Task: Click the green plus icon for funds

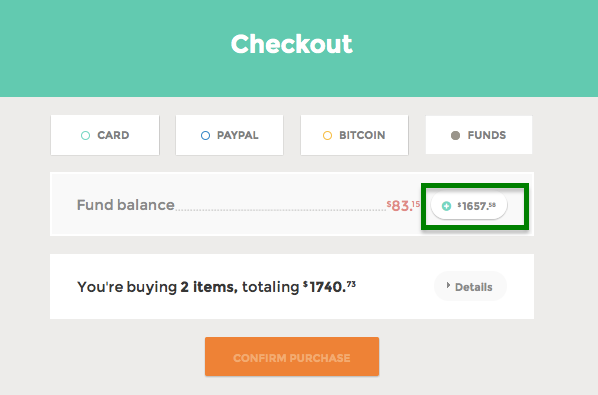Action: coord(446,206)
